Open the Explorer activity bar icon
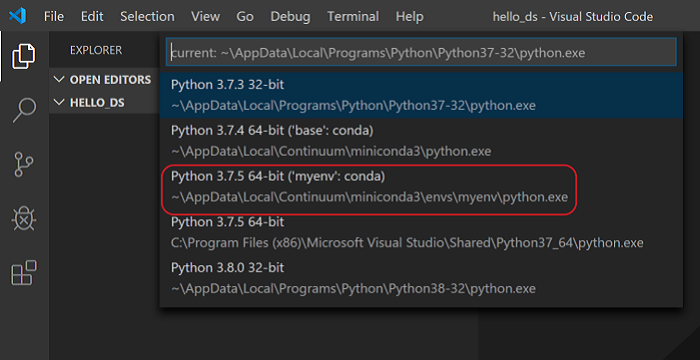The image size is (700, 360). coord(24,56)
